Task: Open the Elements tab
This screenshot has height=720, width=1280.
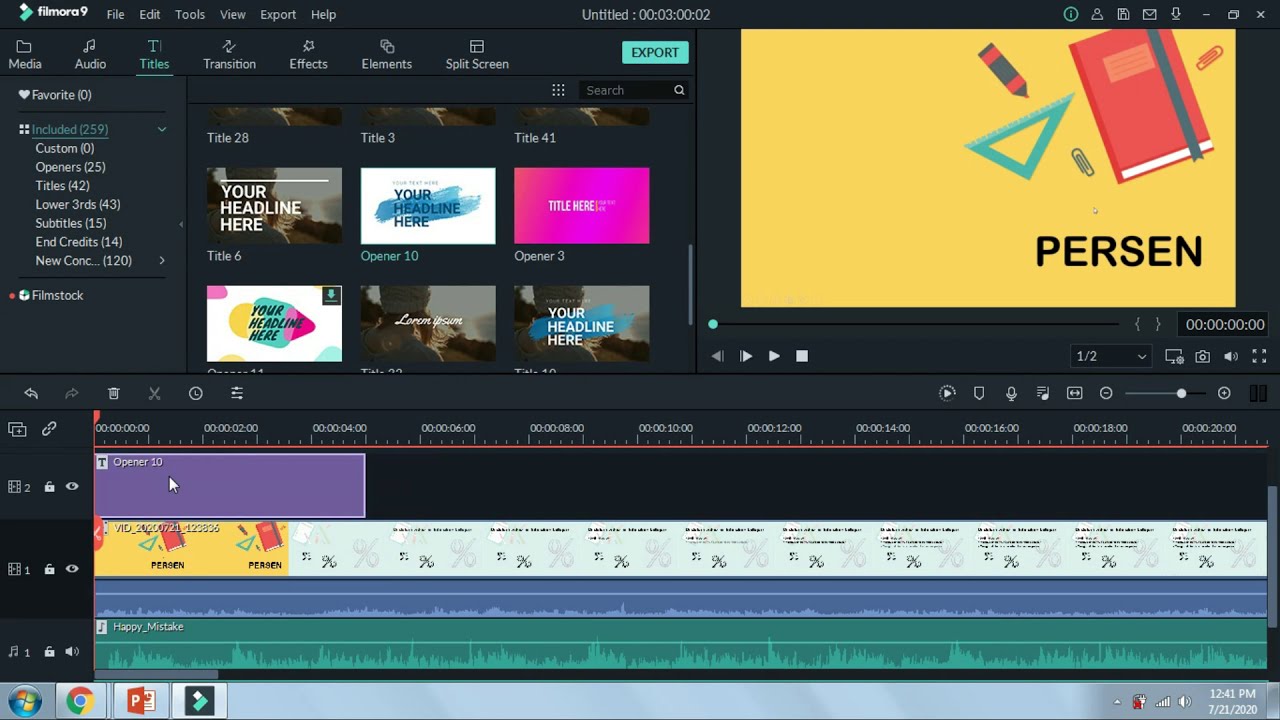Action: click(387, 55)
